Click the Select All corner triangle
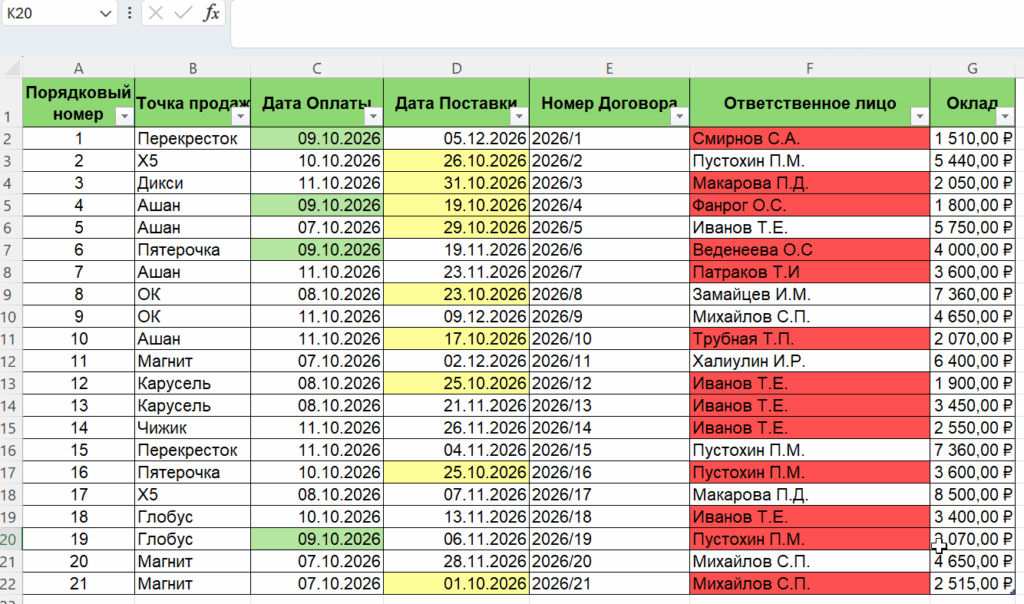Viewport: 1024px width, 604px height. (x=12, y=67)
